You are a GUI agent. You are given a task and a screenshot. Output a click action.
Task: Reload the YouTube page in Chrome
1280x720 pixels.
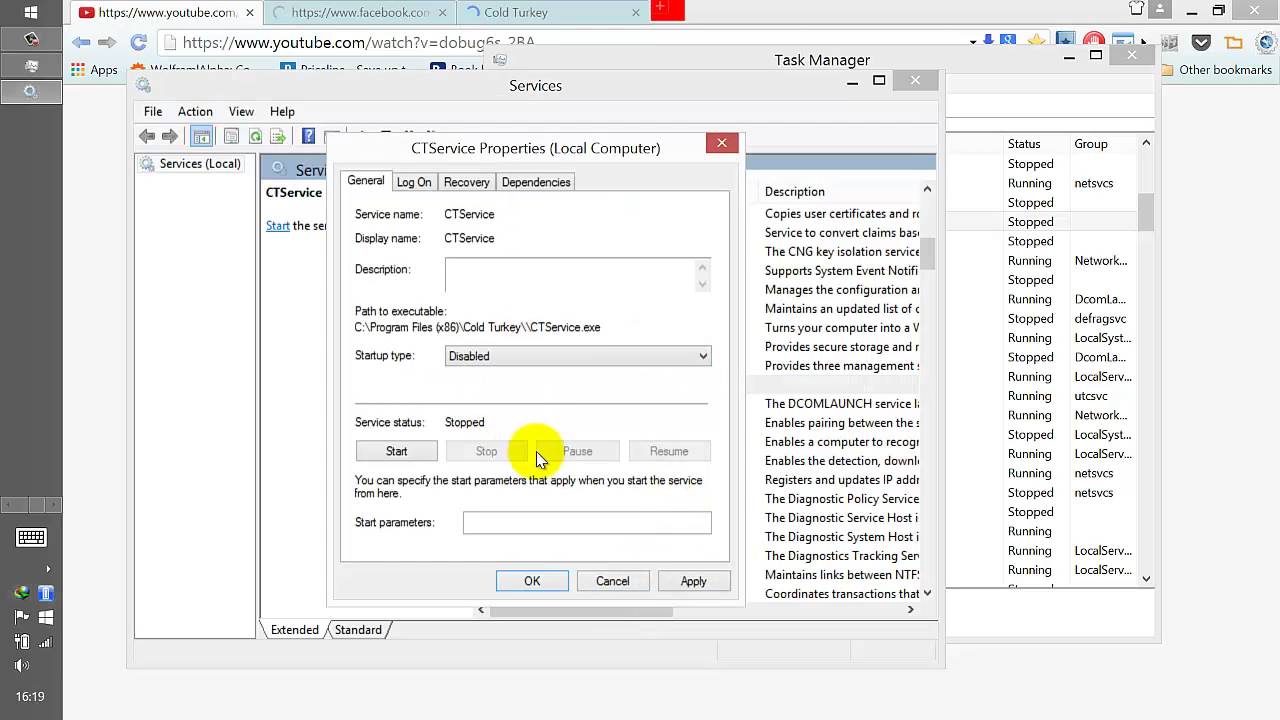point(139,42)
